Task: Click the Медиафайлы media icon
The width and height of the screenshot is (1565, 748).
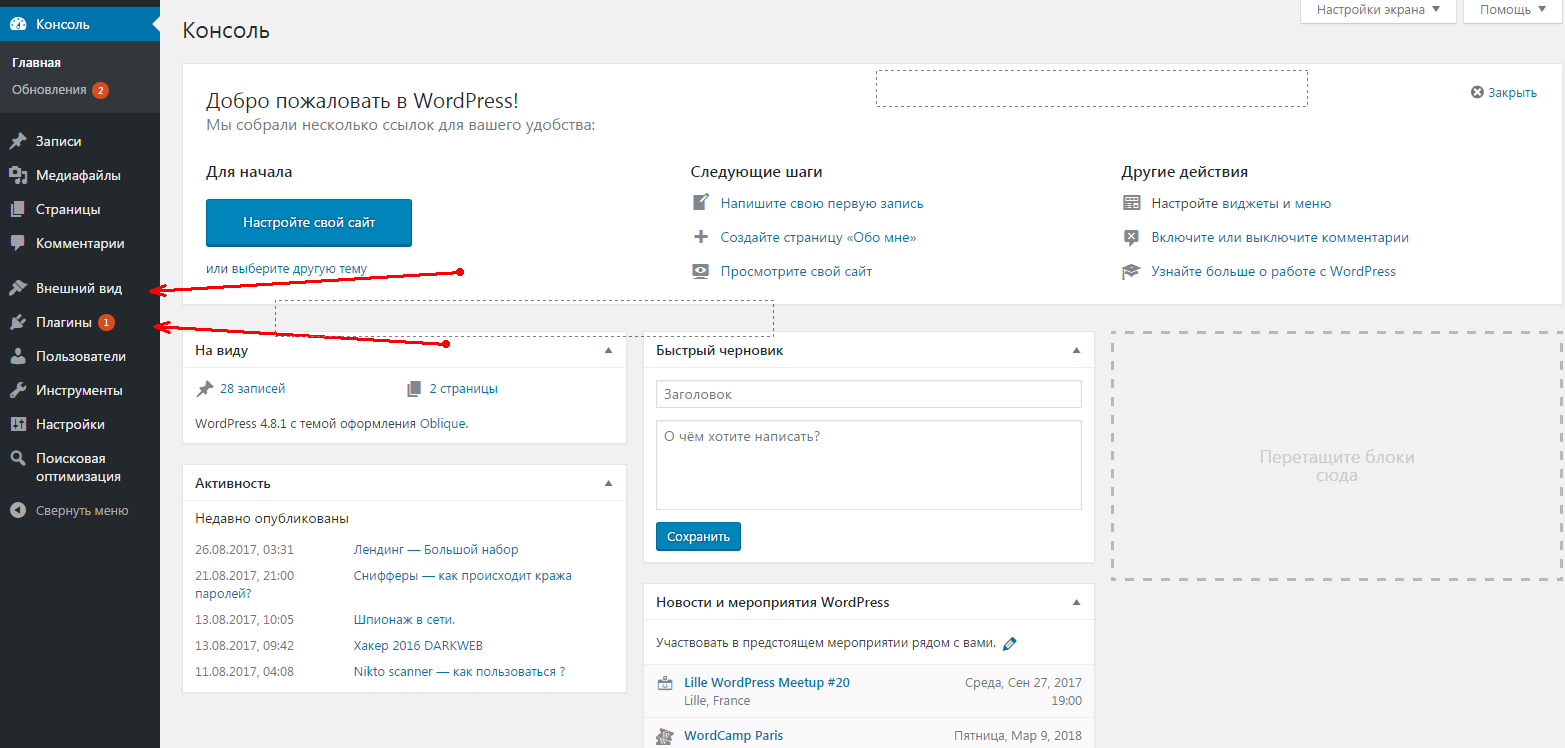Action: tap(18, 176)
